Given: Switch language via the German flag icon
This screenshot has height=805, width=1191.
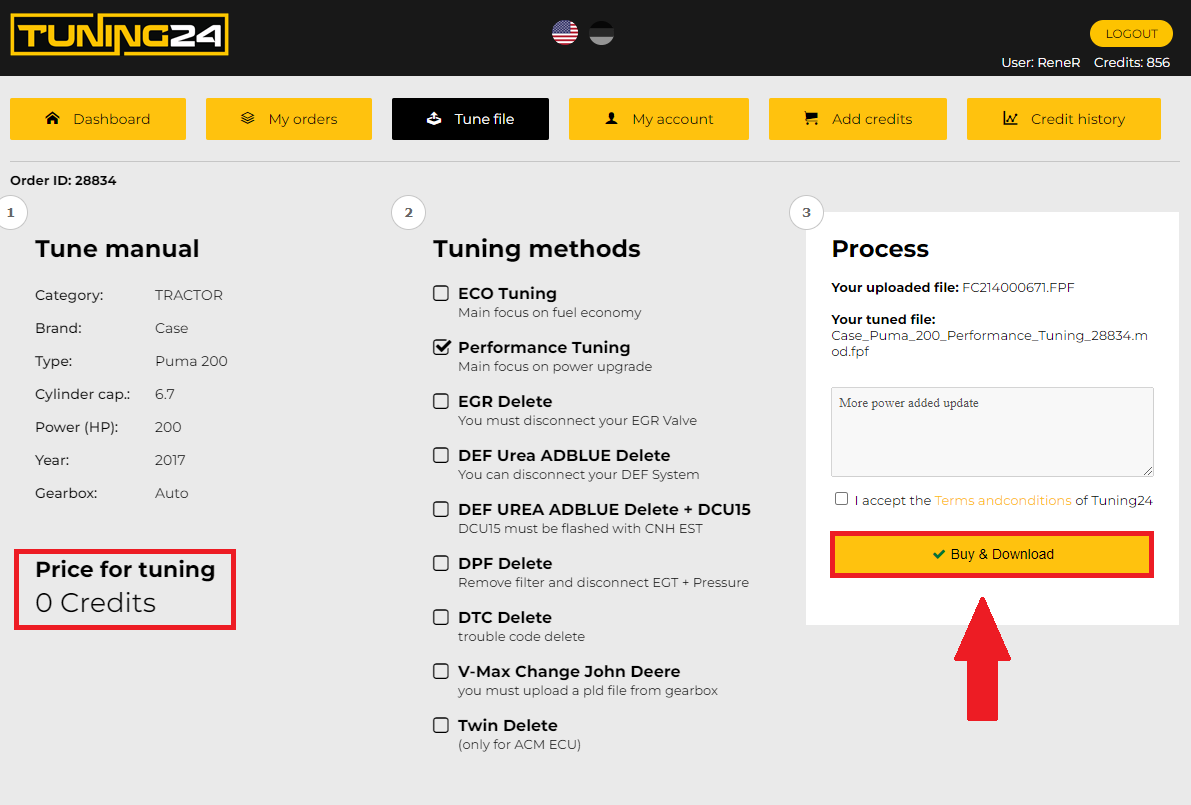Looking at the screenshot, I should tap(601, 33).
